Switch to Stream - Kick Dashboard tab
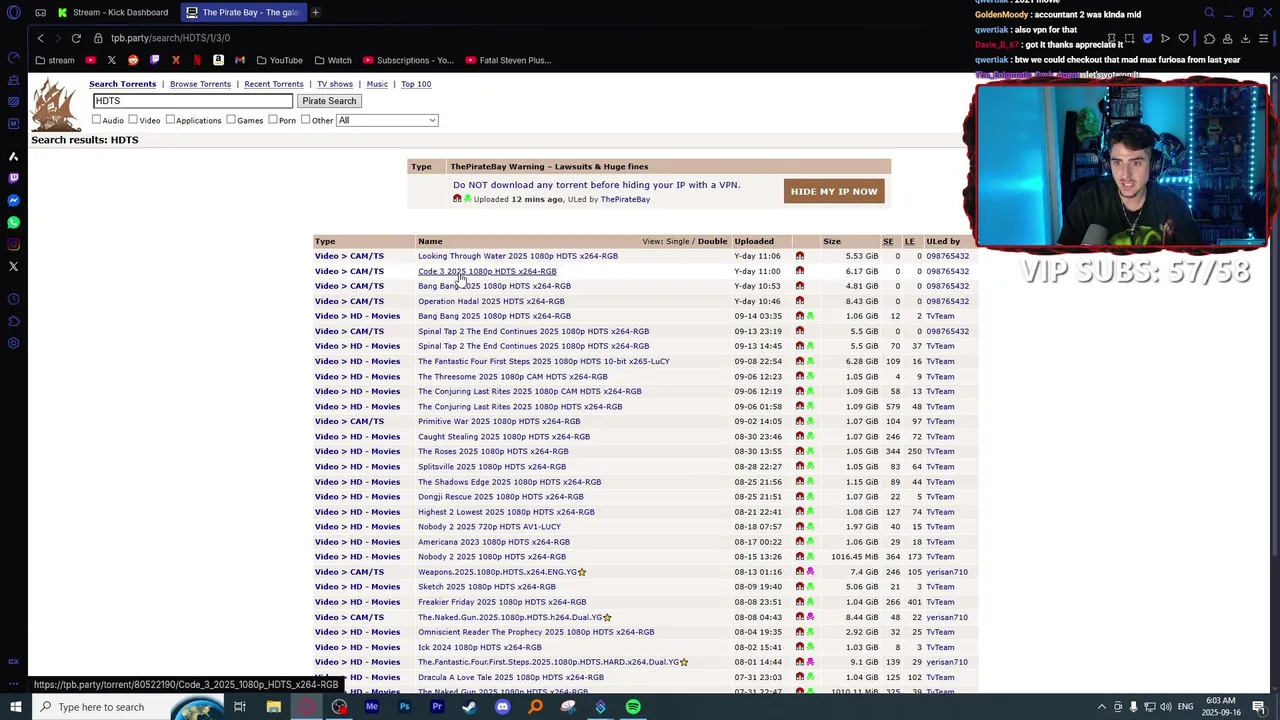The height and width of the screenshot is (720, 1280). (x=113, y=13)
